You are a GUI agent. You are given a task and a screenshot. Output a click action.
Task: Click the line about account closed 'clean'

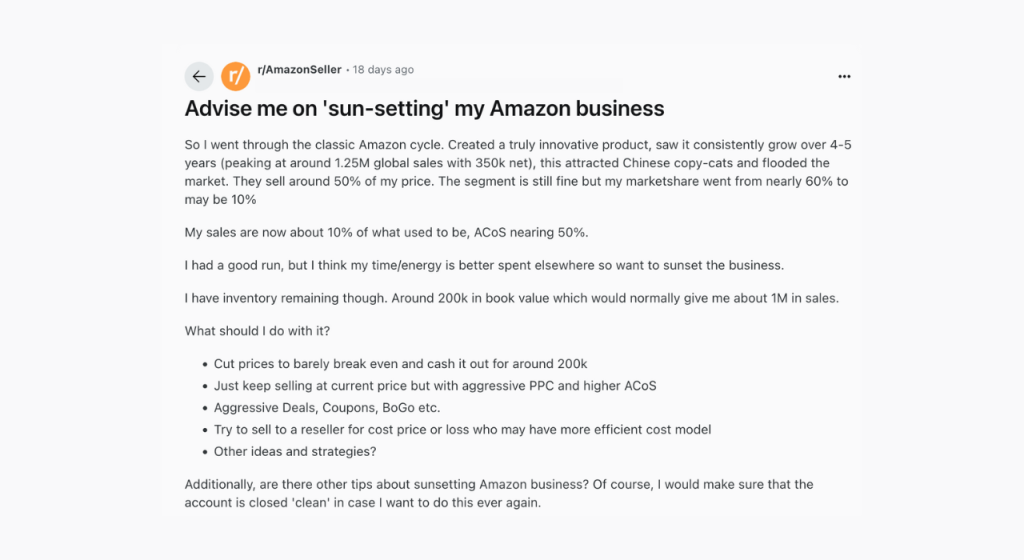[362, 503]
